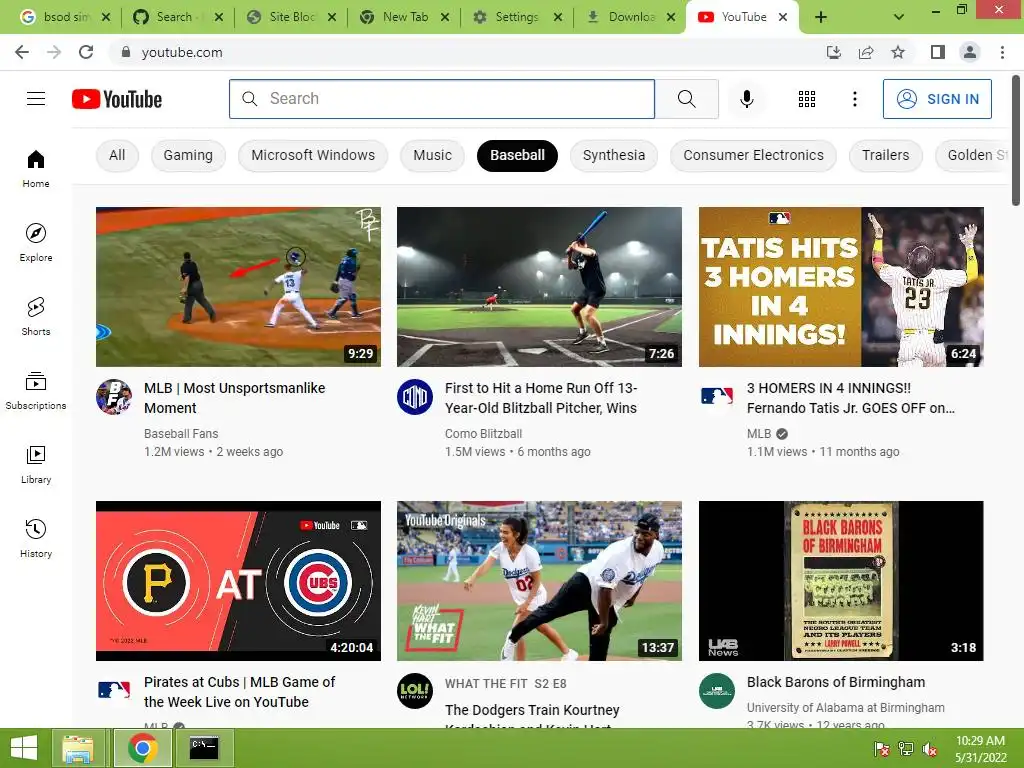Image resolution: width=1024 pixels, height=768 pixels.
Task: Open Library in the sidebar
Action: point(36,464)
